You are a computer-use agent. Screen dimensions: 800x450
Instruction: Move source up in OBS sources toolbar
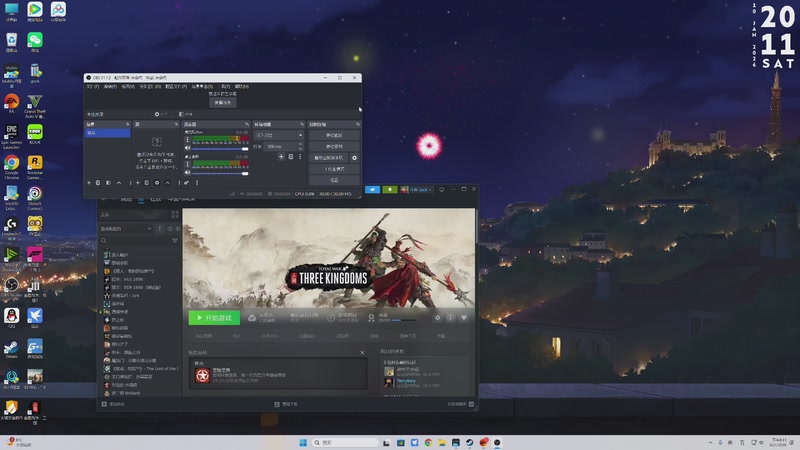coord(167,183)
